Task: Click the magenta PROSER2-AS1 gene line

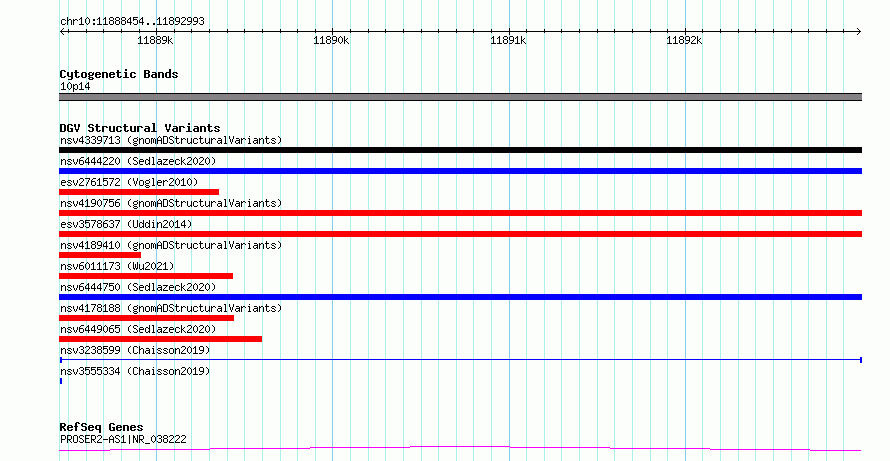Action: click(x=460, y=449)
